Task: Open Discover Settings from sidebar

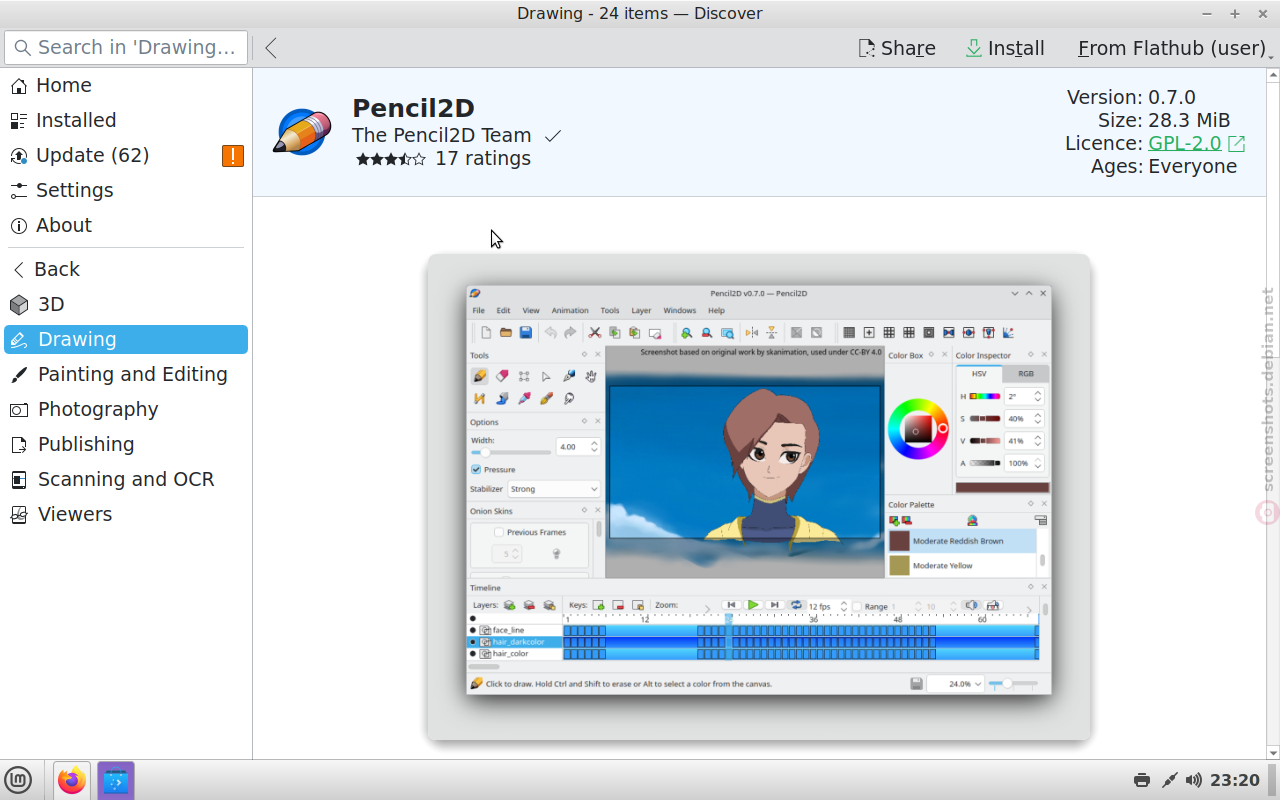Action: click(x=126, y=190)
